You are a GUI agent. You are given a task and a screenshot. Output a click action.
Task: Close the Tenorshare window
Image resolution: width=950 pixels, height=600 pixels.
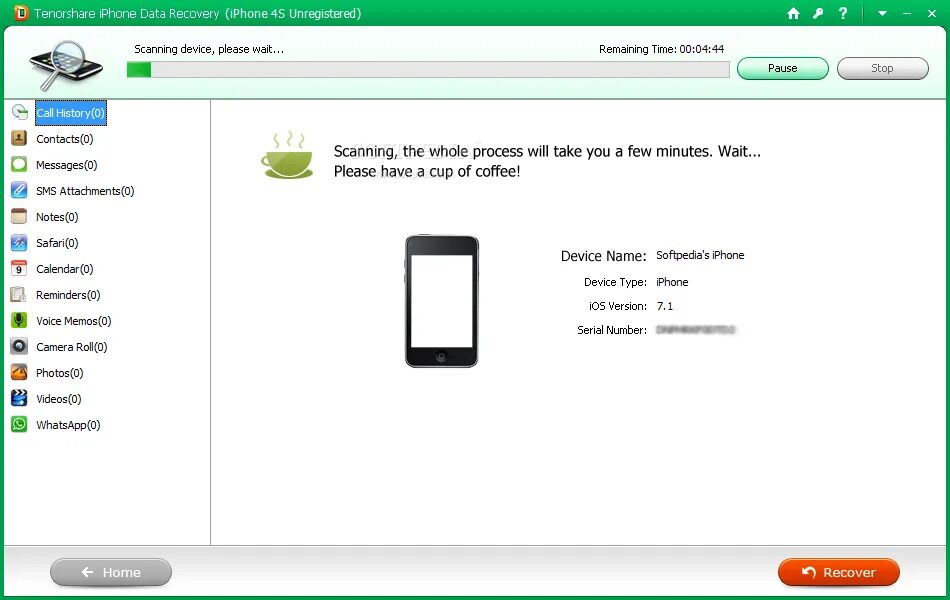pyautogui.click(x=932, y=13)
